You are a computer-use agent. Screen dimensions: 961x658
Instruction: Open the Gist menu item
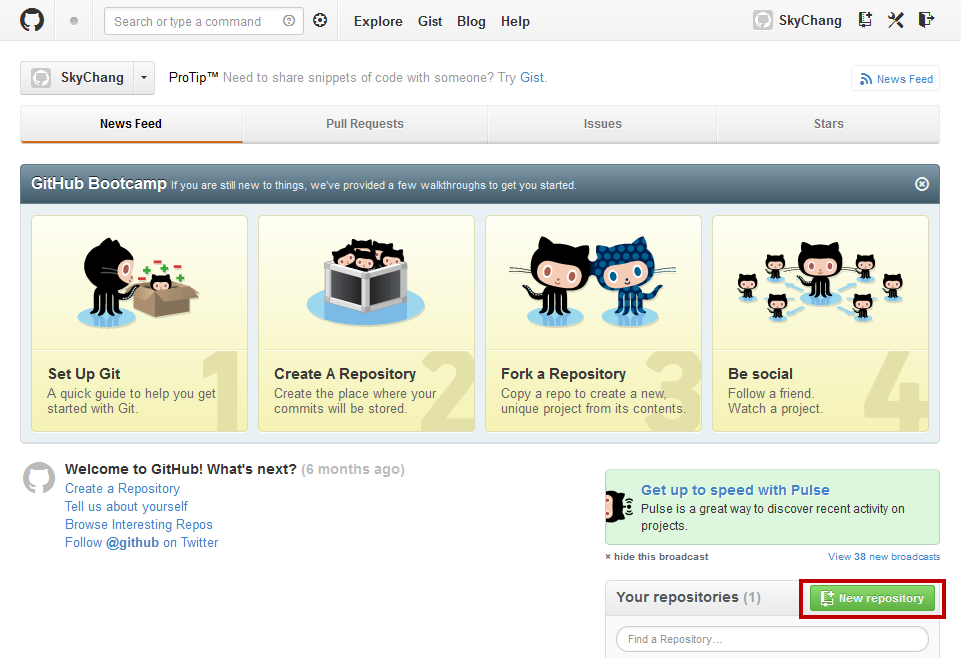pyautogui.click(x=430, y=21)
